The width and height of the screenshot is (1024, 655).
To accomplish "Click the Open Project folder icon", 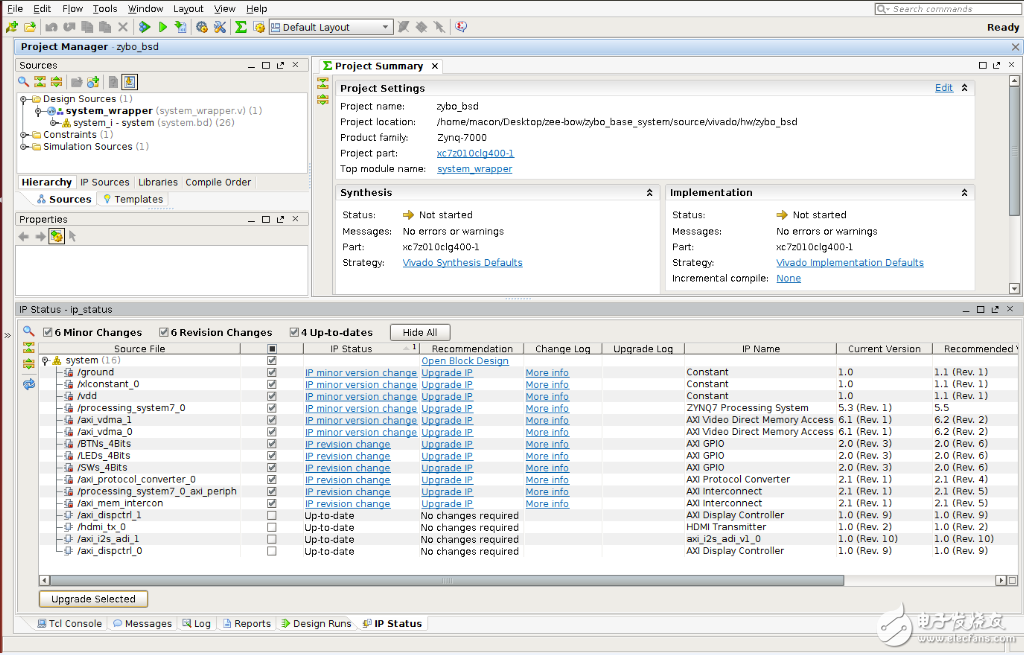I will 30,27.
